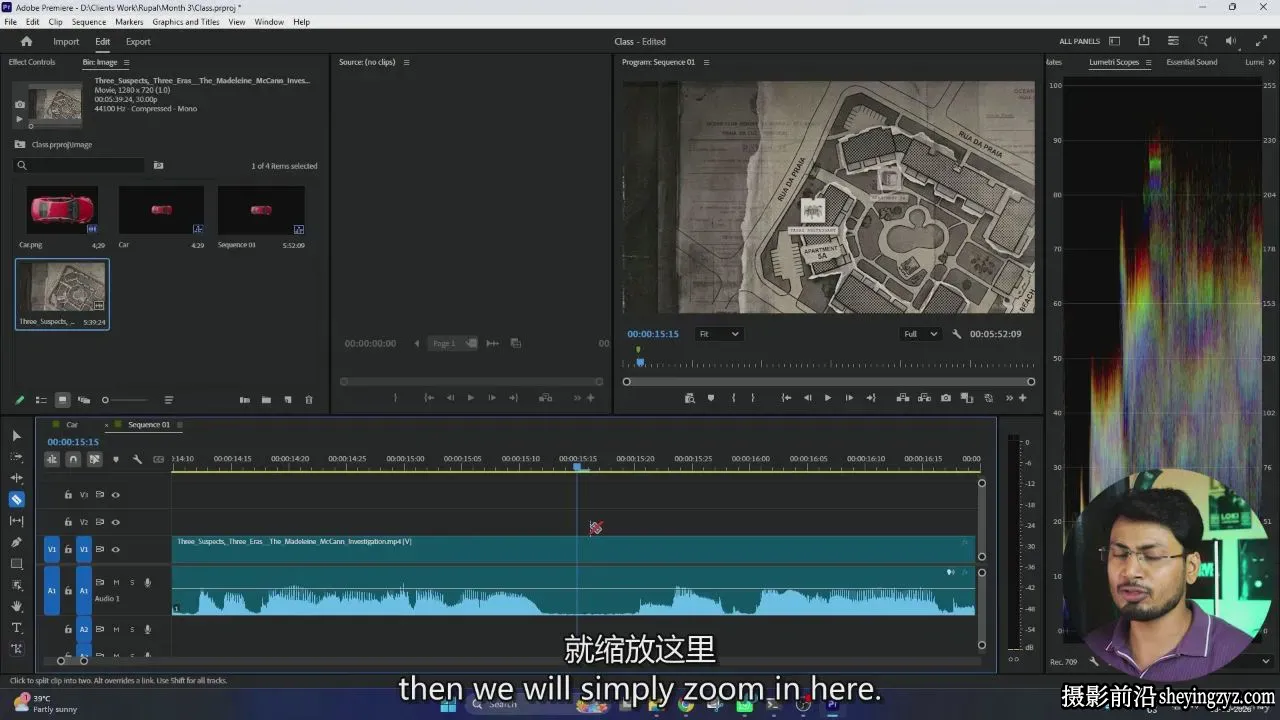Viewport: 1280px width, 720px height.
Task: Hide track V3 eye icon
Action: click(115, 495)
